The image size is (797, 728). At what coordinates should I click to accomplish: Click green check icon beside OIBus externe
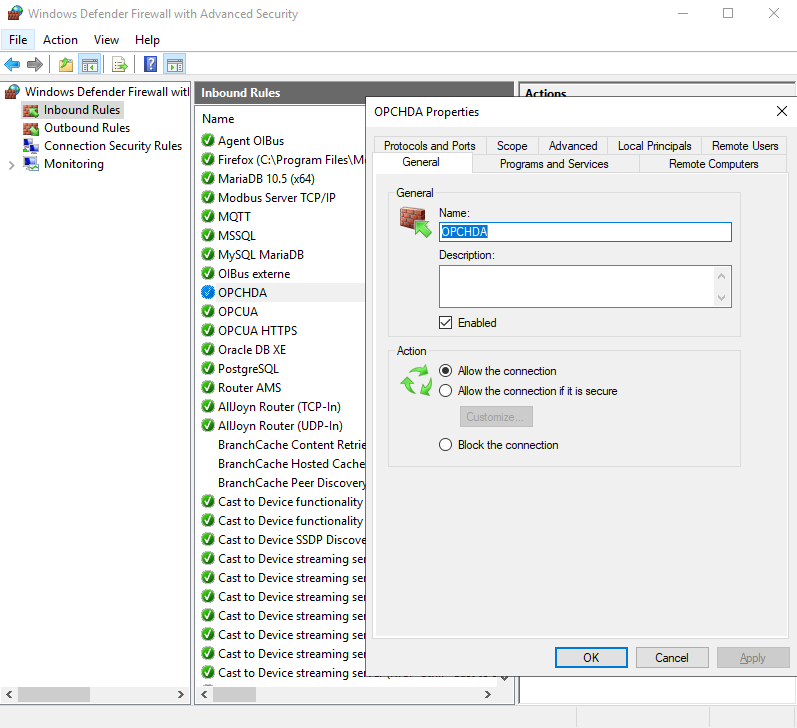pos(207,273)
